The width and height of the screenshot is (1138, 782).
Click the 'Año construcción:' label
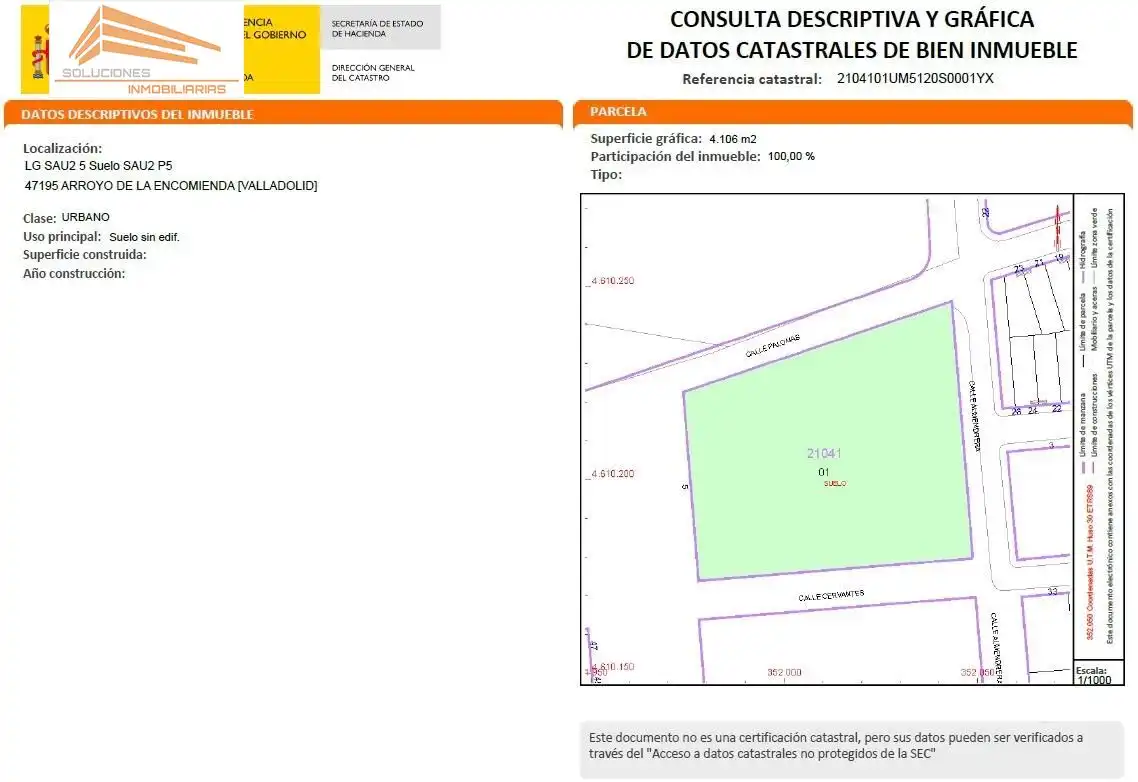pos(73,274)
